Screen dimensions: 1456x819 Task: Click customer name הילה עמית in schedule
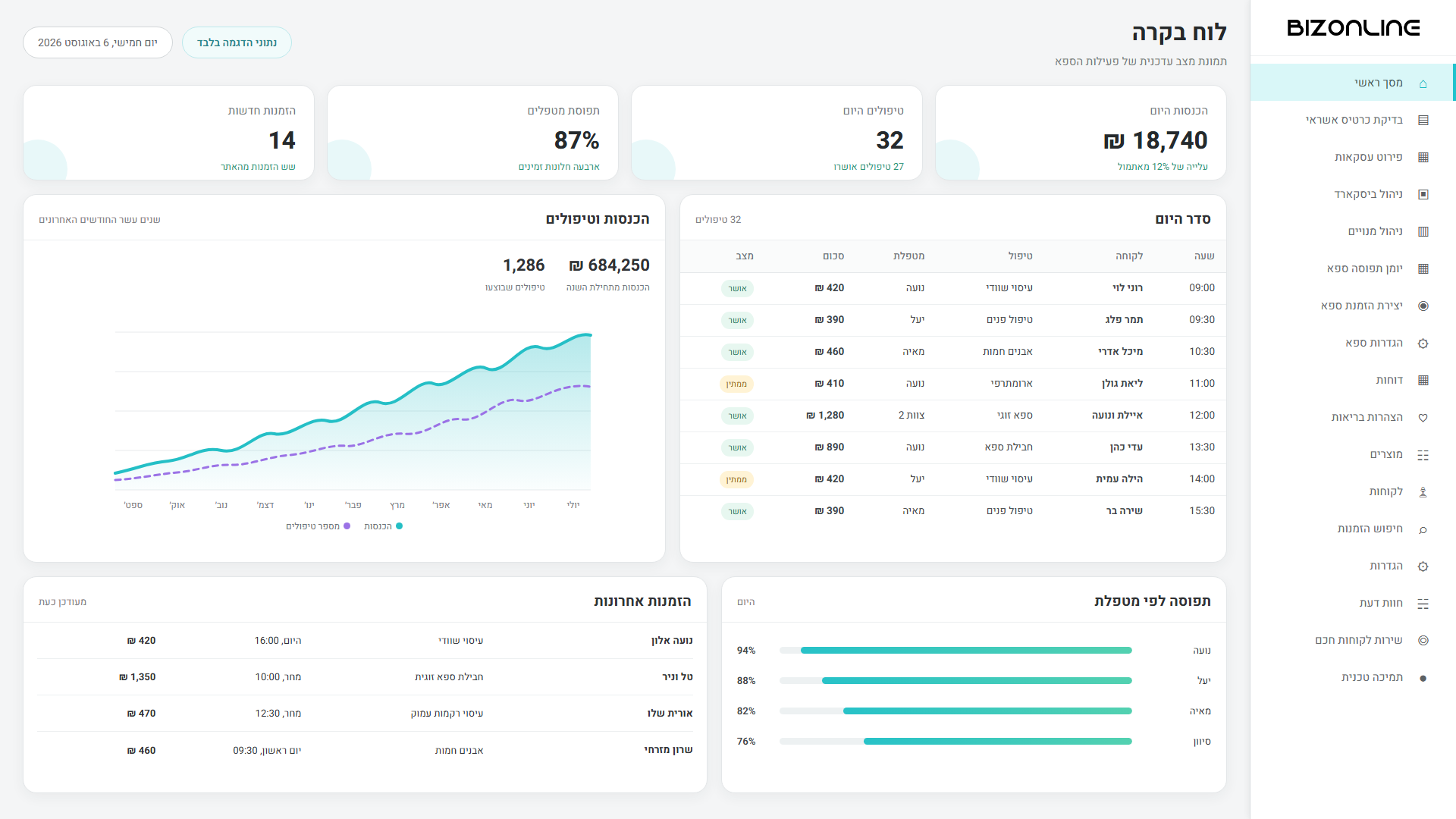(1119, 479)
